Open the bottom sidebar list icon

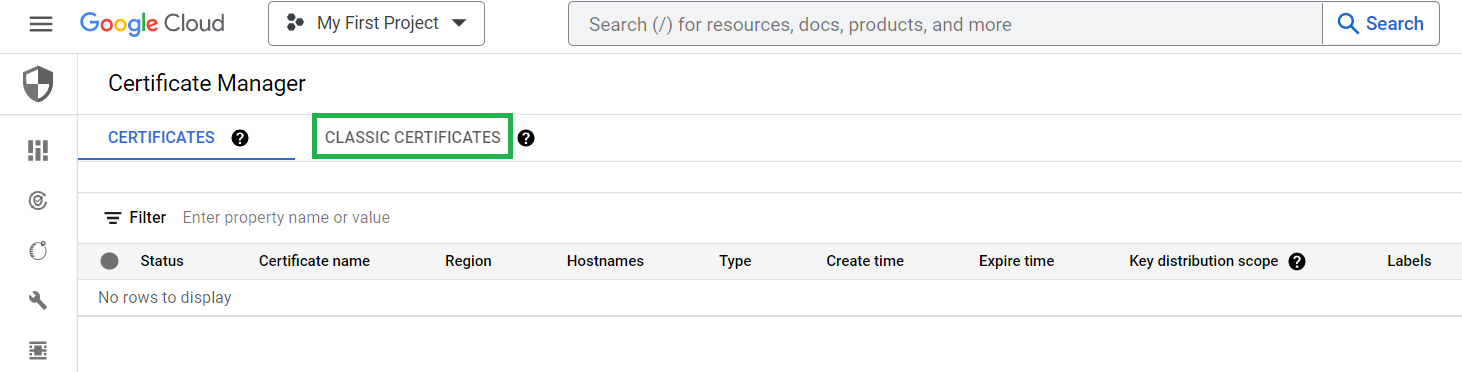[38, 350]
